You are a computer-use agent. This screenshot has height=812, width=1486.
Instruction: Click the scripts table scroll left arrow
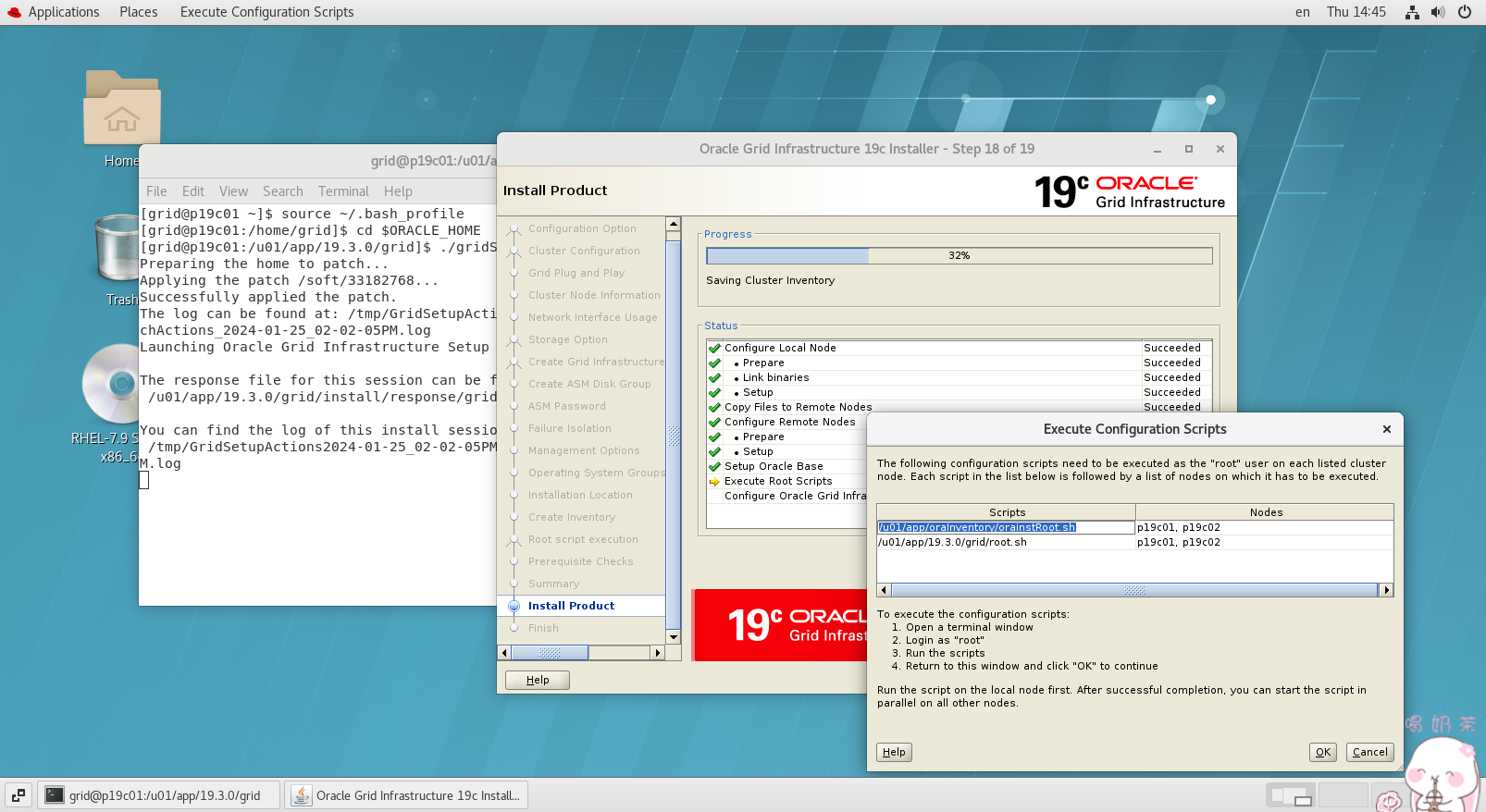click(884, 590)
